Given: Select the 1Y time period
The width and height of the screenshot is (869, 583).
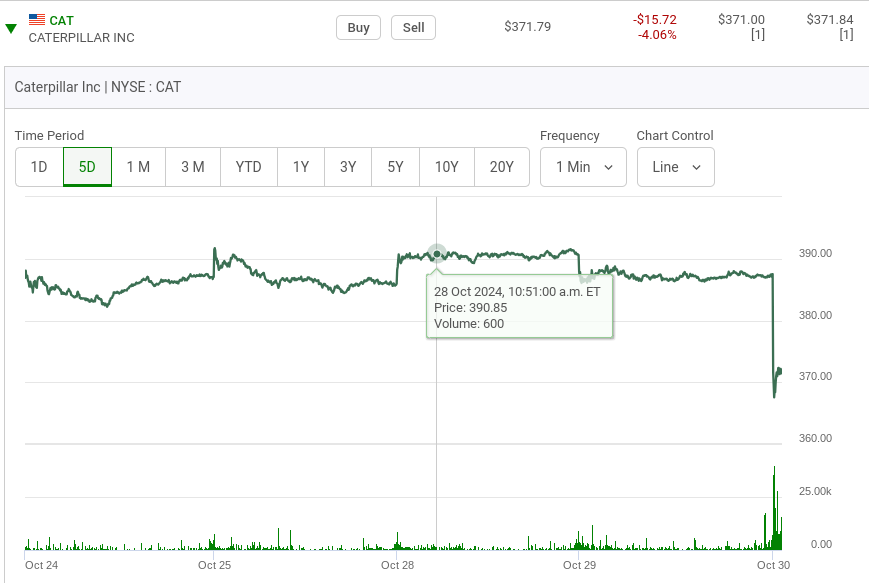Looking at the screenshot, I should (300, 167).
